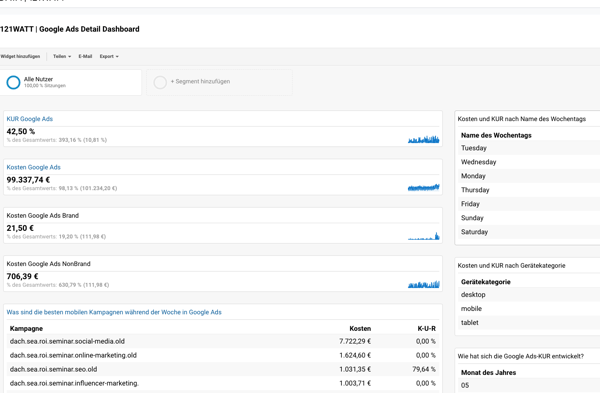Click the Kosten Google Ads NonBrand sparkline

click(424, 284)
